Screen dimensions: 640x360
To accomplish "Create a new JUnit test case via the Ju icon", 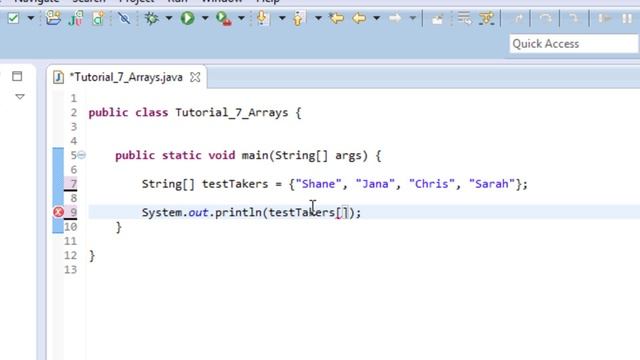I will [x=76, y=18].
